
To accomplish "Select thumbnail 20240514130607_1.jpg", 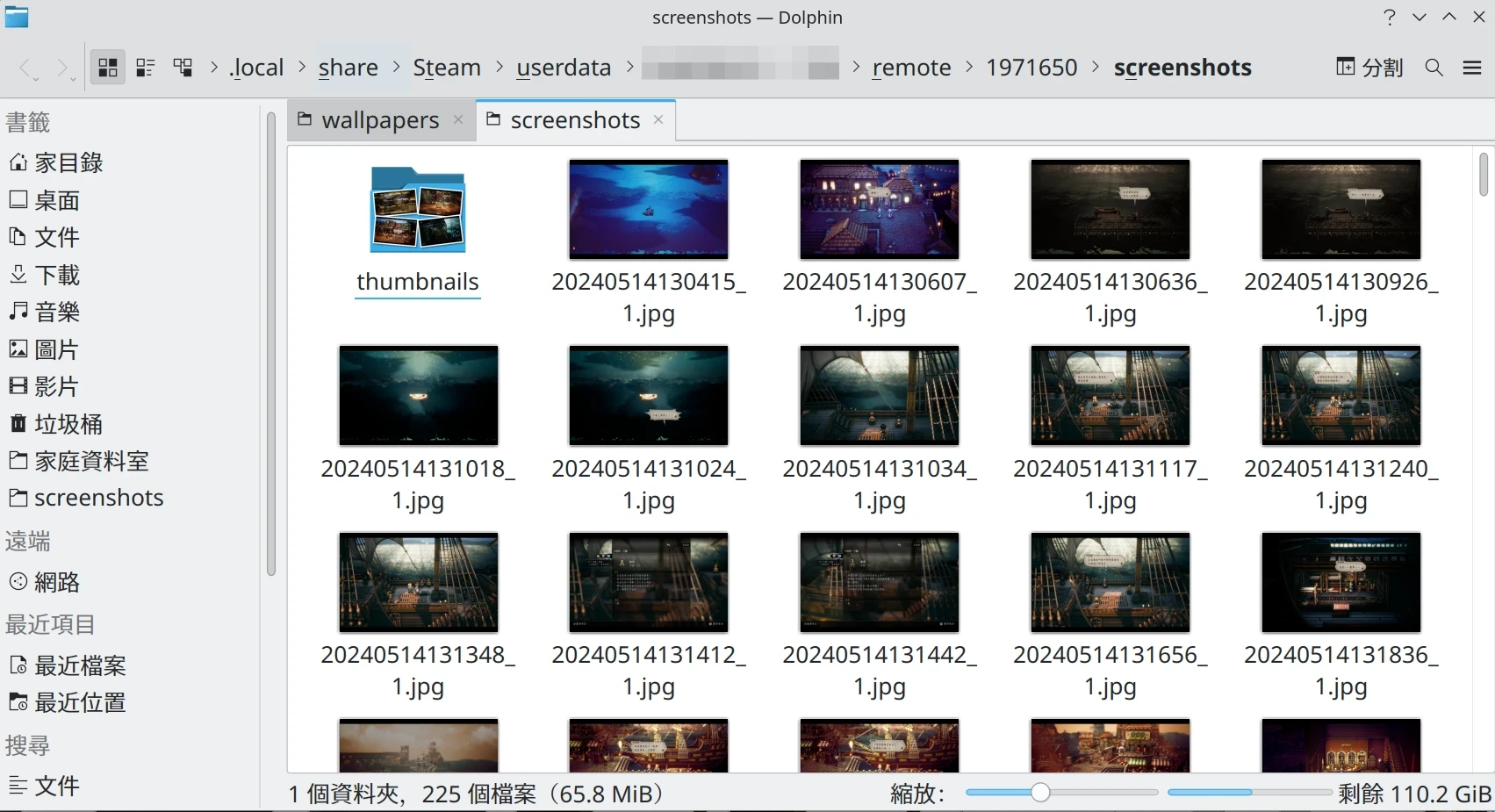I will tap(880, 209).
